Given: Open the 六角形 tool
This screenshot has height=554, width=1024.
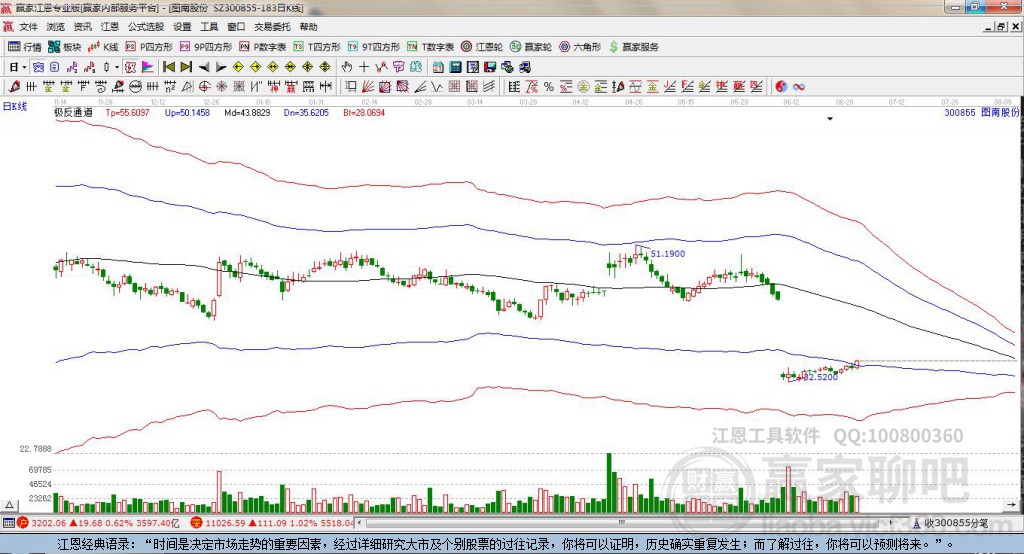Looking at the screenshot, I should [580, 47].
